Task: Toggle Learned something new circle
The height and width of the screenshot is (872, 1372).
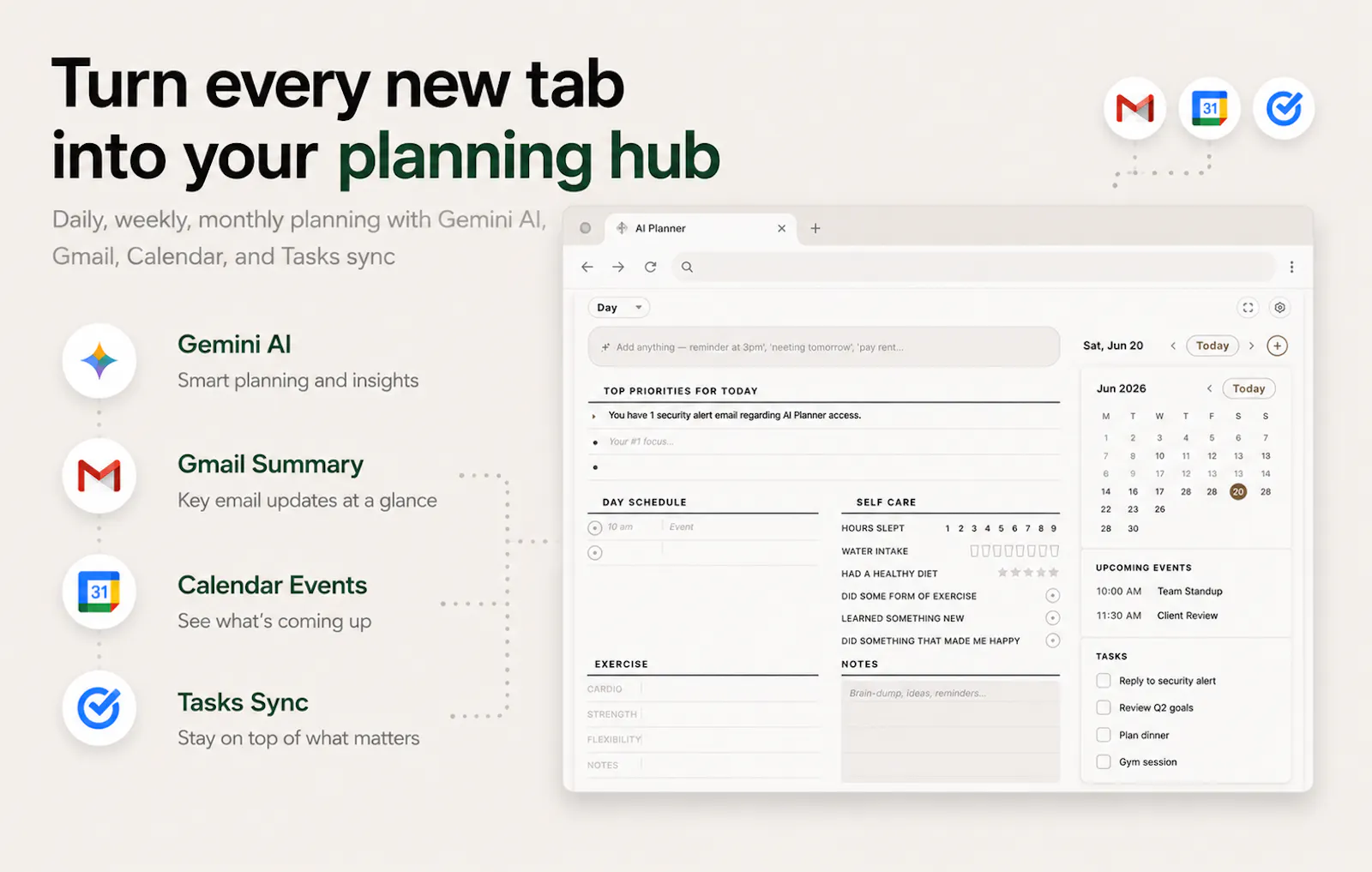Action: (1053, 618)
